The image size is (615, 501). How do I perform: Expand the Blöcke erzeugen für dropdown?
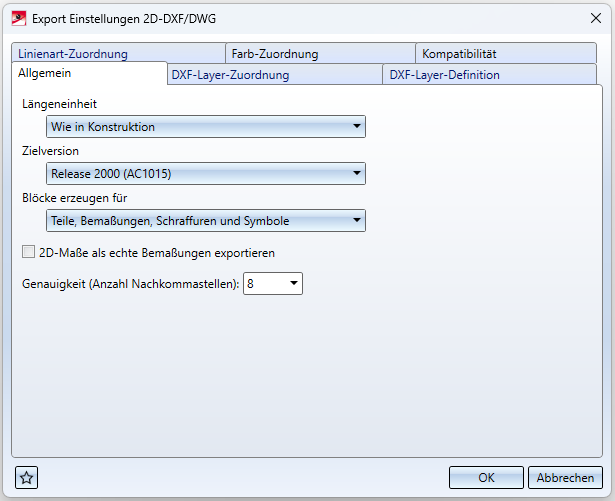coord(206,220)
